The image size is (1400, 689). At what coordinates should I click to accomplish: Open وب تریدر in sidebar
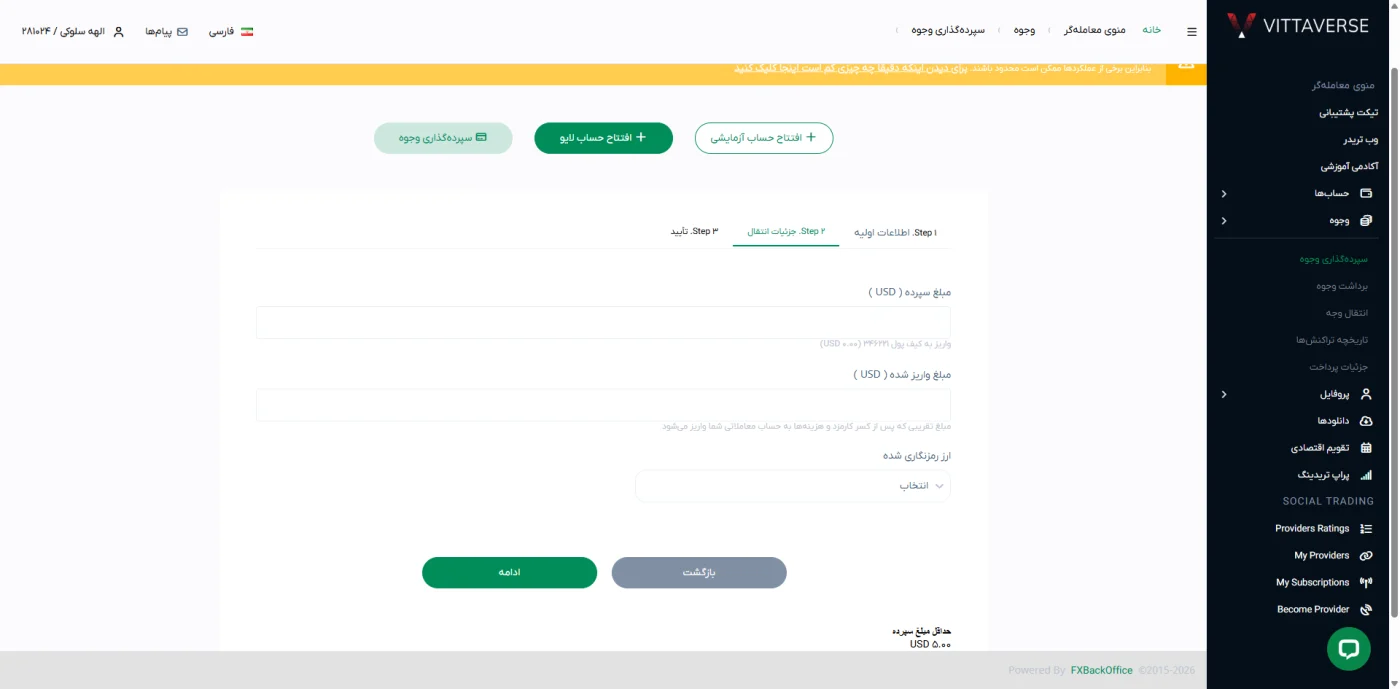[1360, 139]
